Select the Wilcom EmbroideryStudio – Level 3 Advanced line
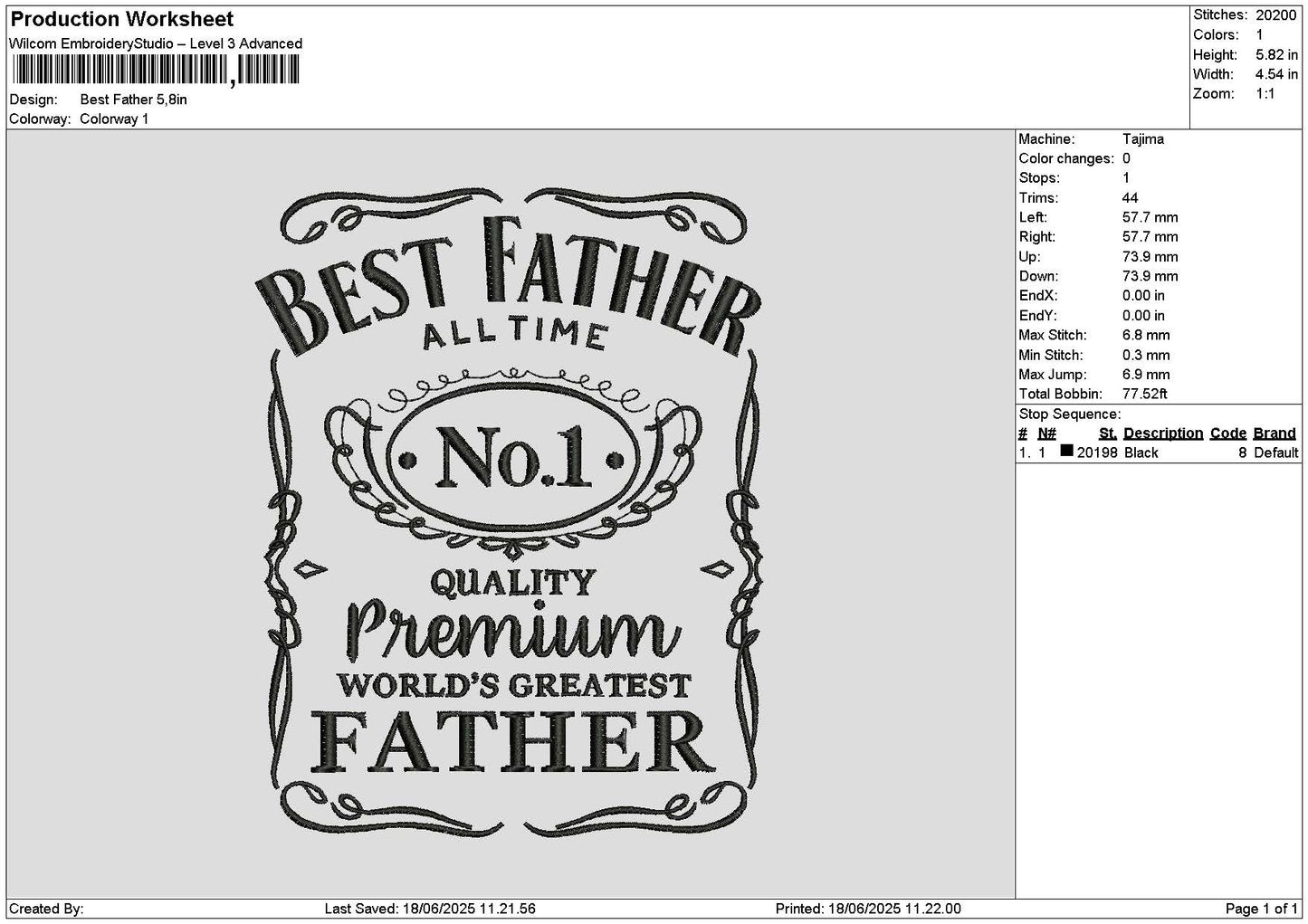Image resolution: width=1308 pixels, height=924 pixels. click(156, 43)
